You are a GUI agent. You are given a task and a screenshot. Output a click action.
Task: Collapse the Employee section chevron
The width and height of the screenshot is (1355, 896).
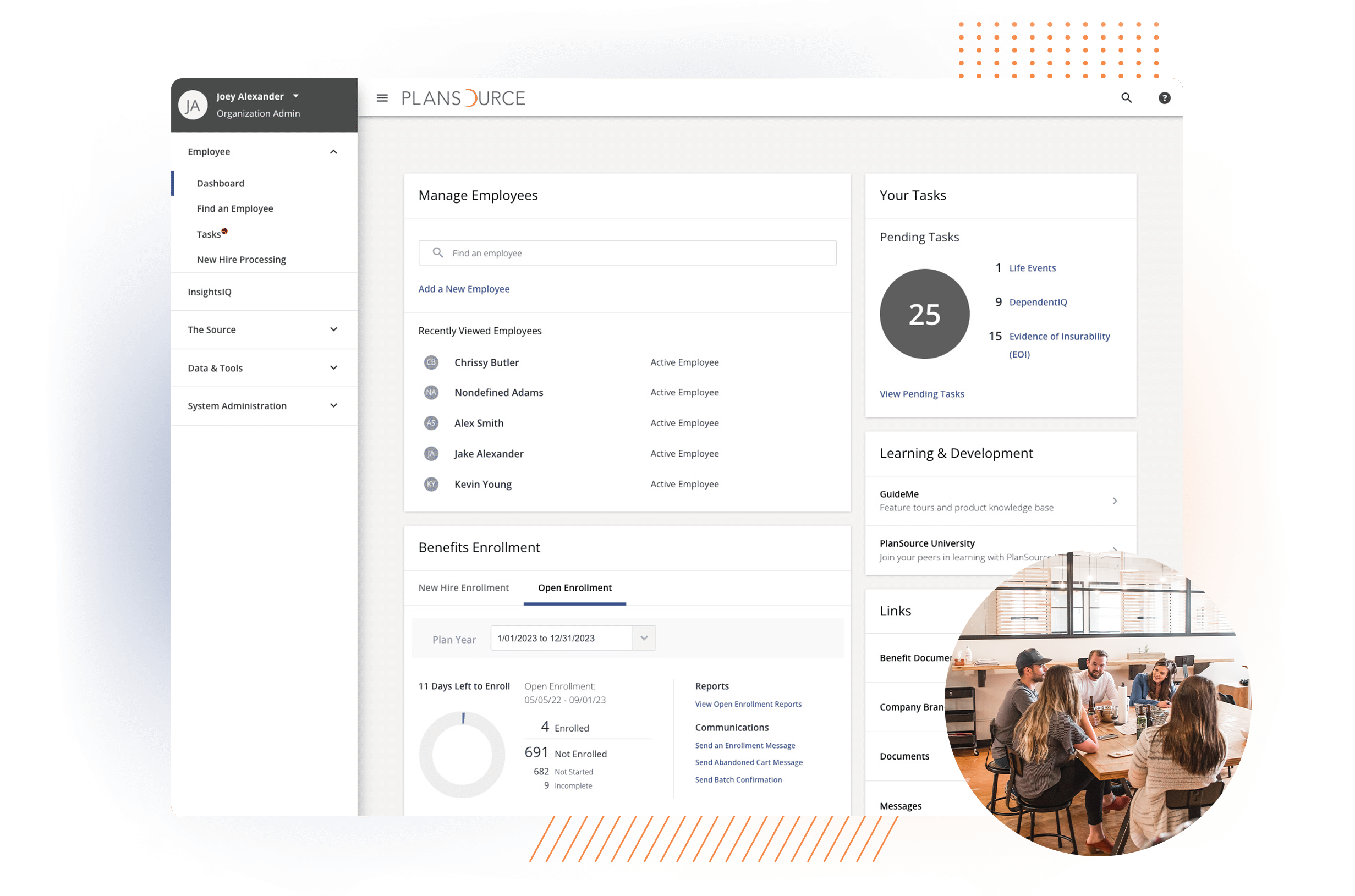point(334,152)
